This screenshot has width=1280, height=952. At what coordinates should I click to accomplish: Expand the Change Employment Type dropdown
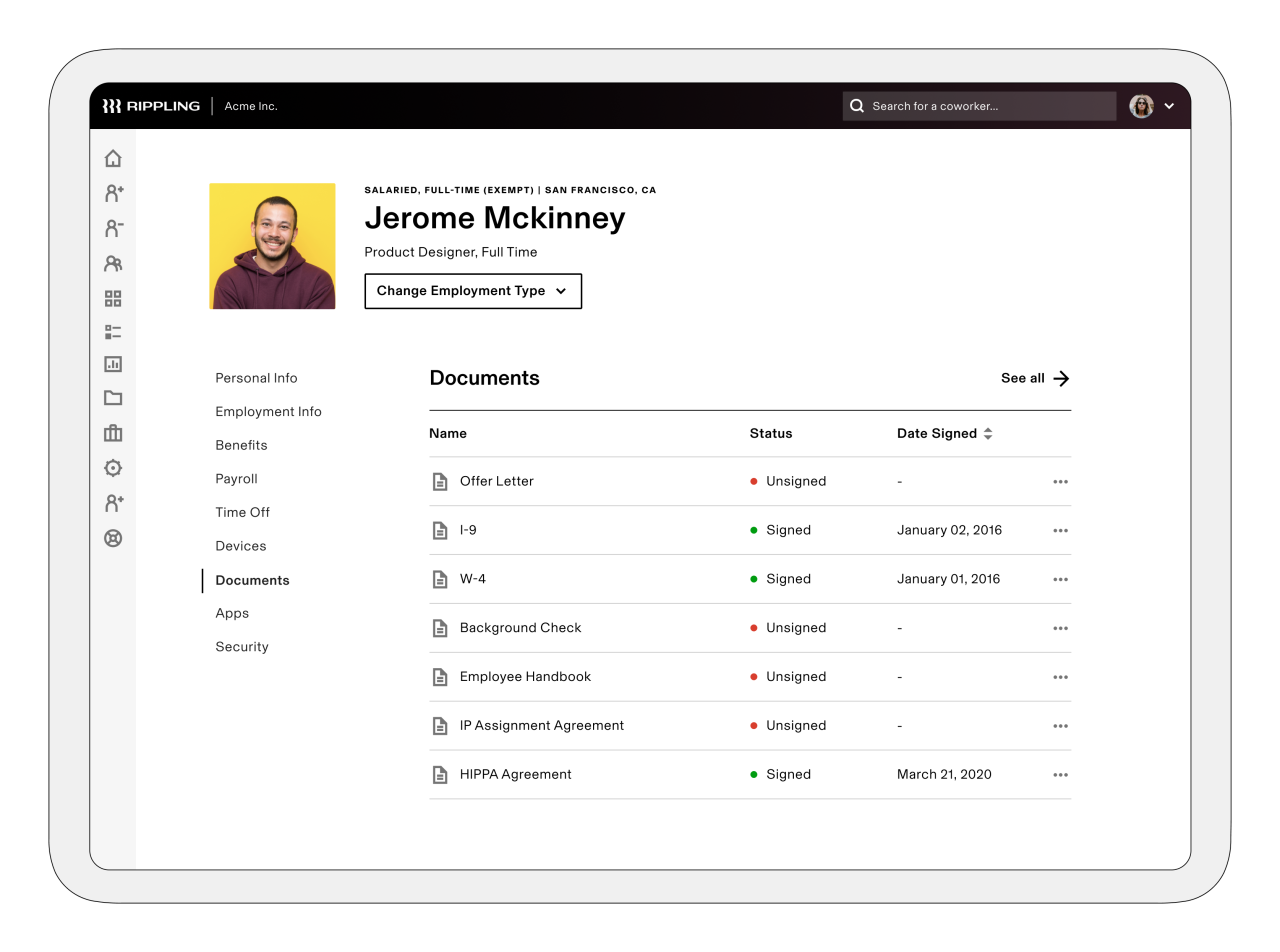click(473, 291)
